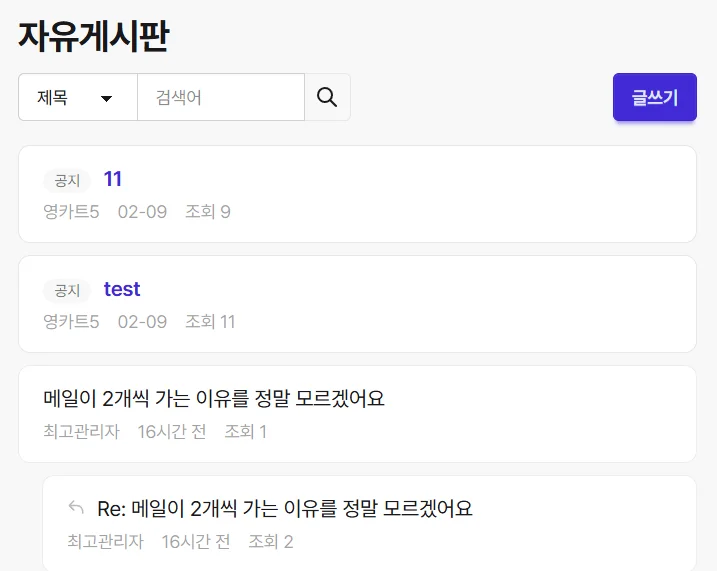This screenshot has height=571, width=717.
Task: Open reply post Re: 메일이 2개씩 가는
Action: (x=285, y=508)
